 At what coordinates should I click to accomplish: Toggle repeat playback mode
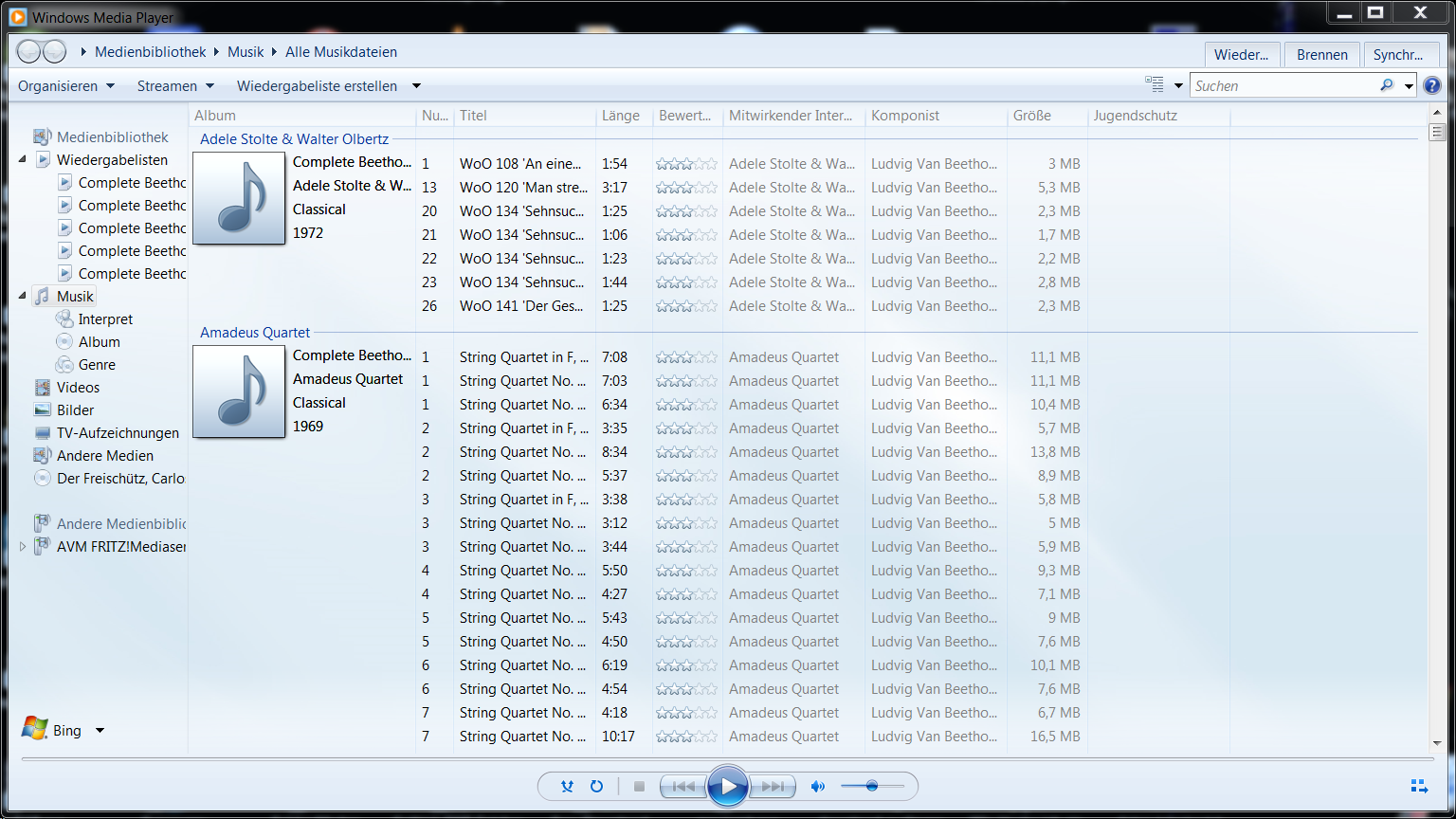point(596,786)
